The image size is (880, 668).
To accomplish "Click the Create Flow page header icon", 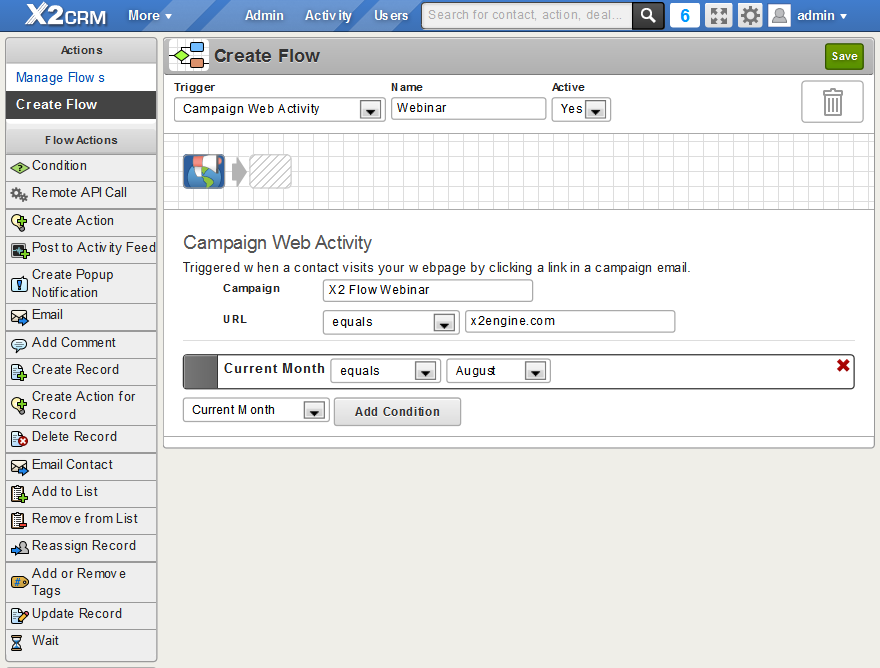I will tap(189, 56).
